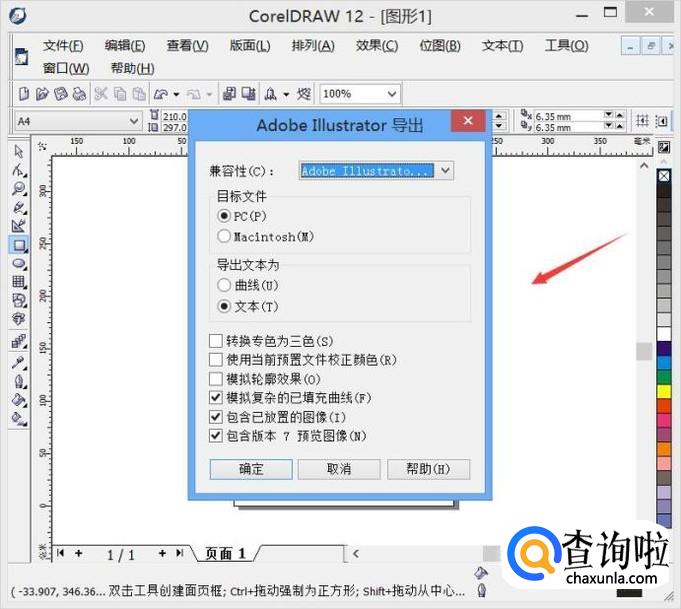Click the Copy icon in toolbar
Image resolution: width=681 pixels, height=609 pixels.
(120, 93)
